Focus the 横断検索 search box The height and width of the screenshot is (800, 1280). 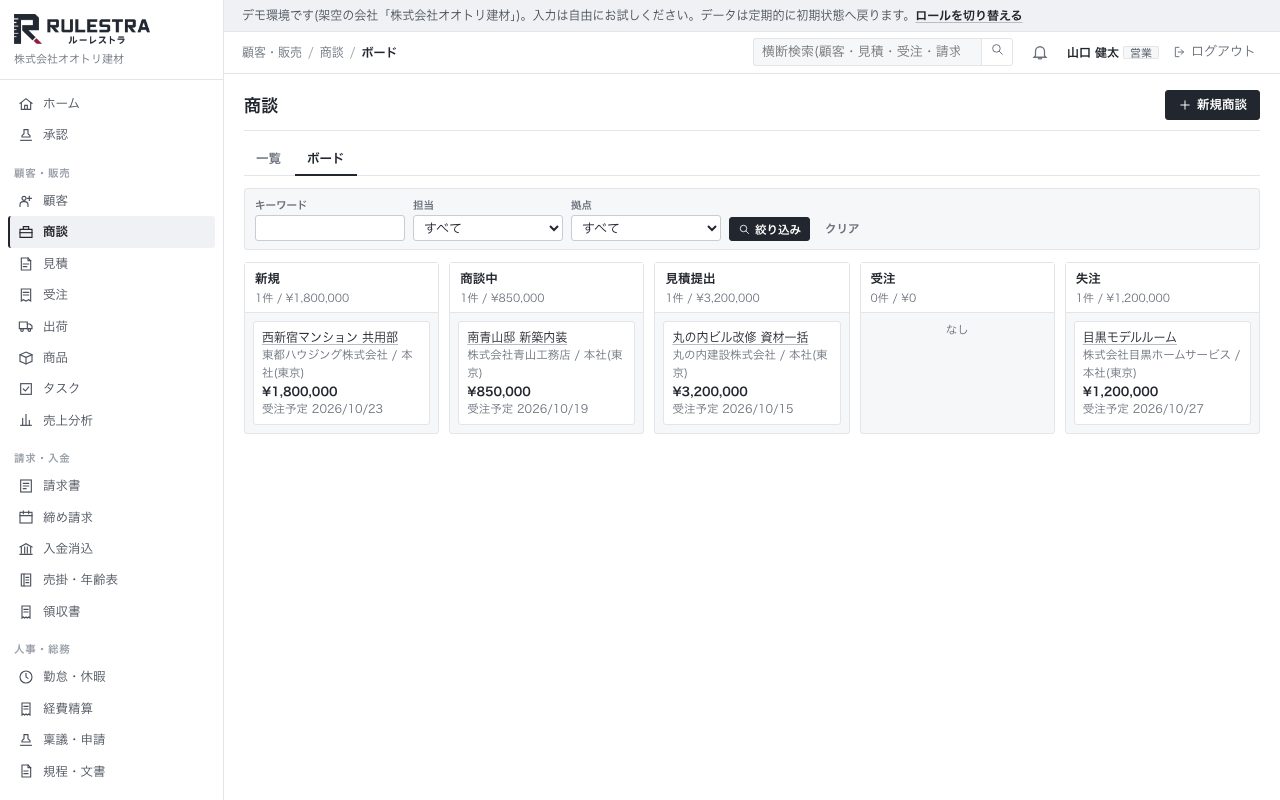(x=867, y=51)
